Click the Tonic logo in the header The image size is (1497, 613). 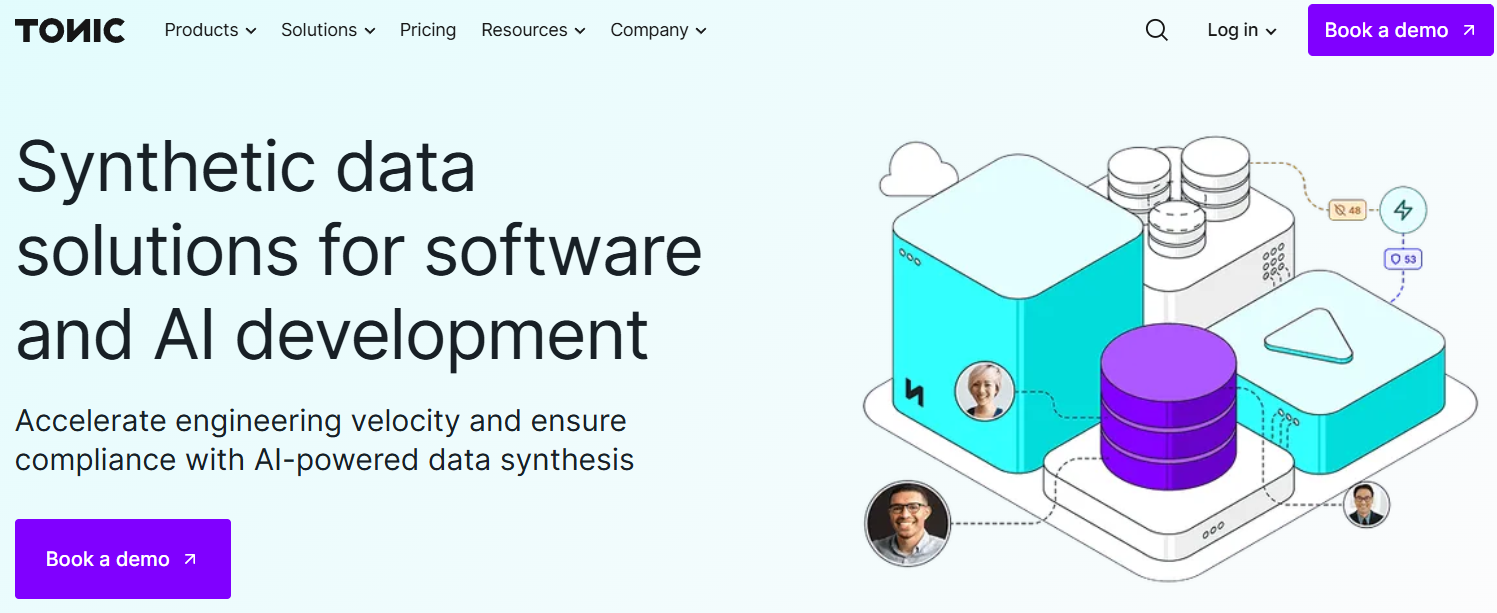click(x=69, y=30)
